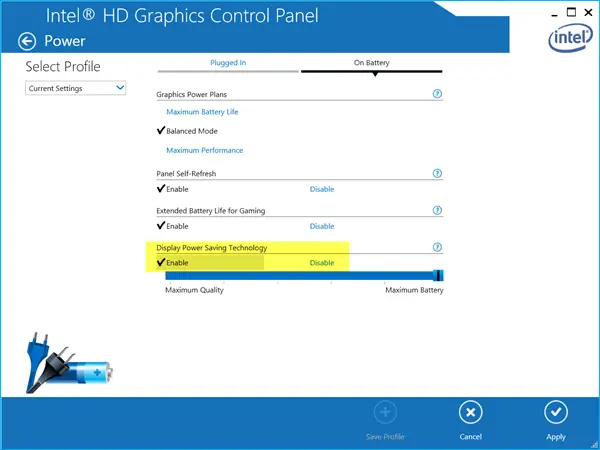This screenshot has height=450, width=600.
Task: Enable Panel Self-Refresh
Action: click(177, 189)
